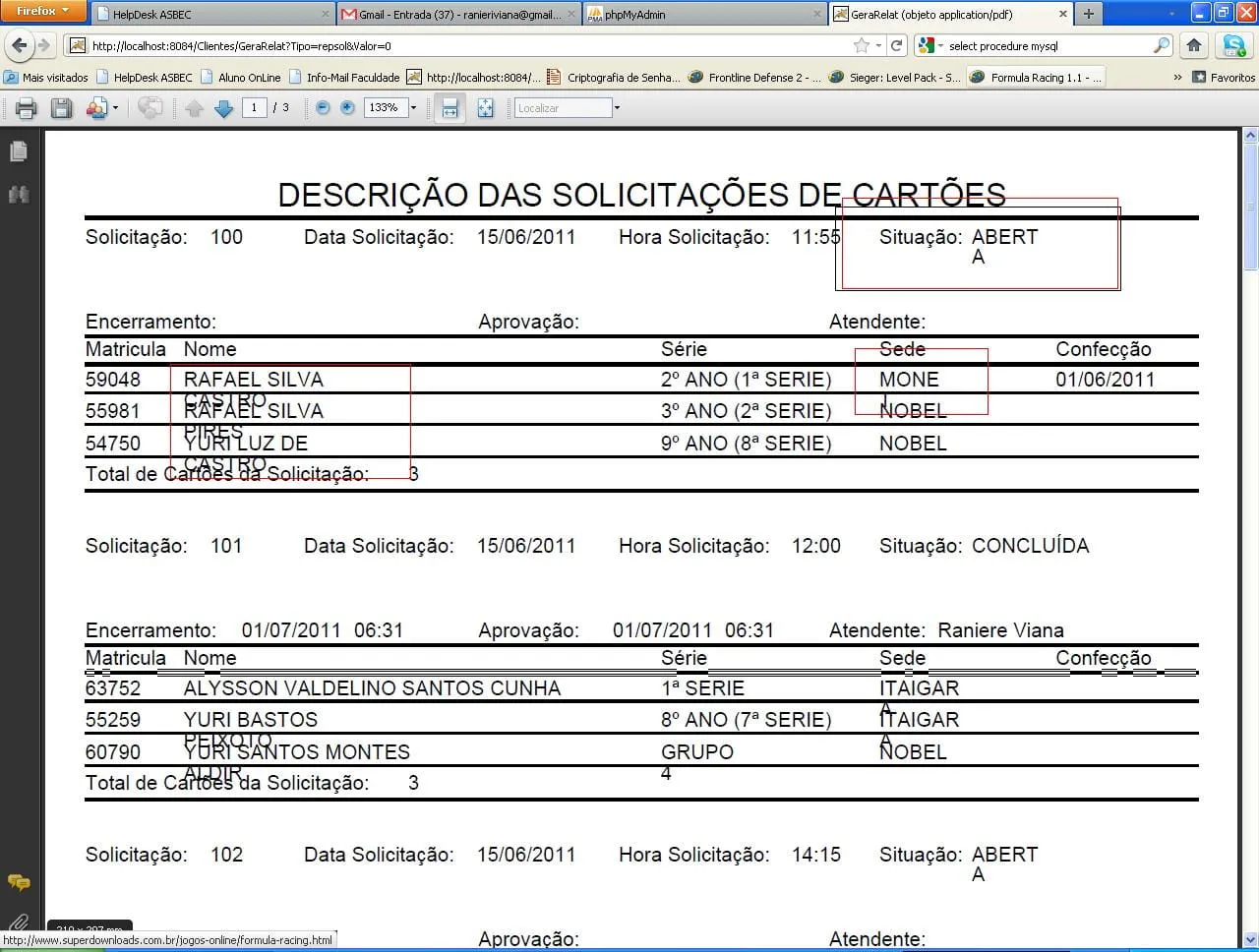Close the GeraRelat PDF tab

[x=1062, y=15]
